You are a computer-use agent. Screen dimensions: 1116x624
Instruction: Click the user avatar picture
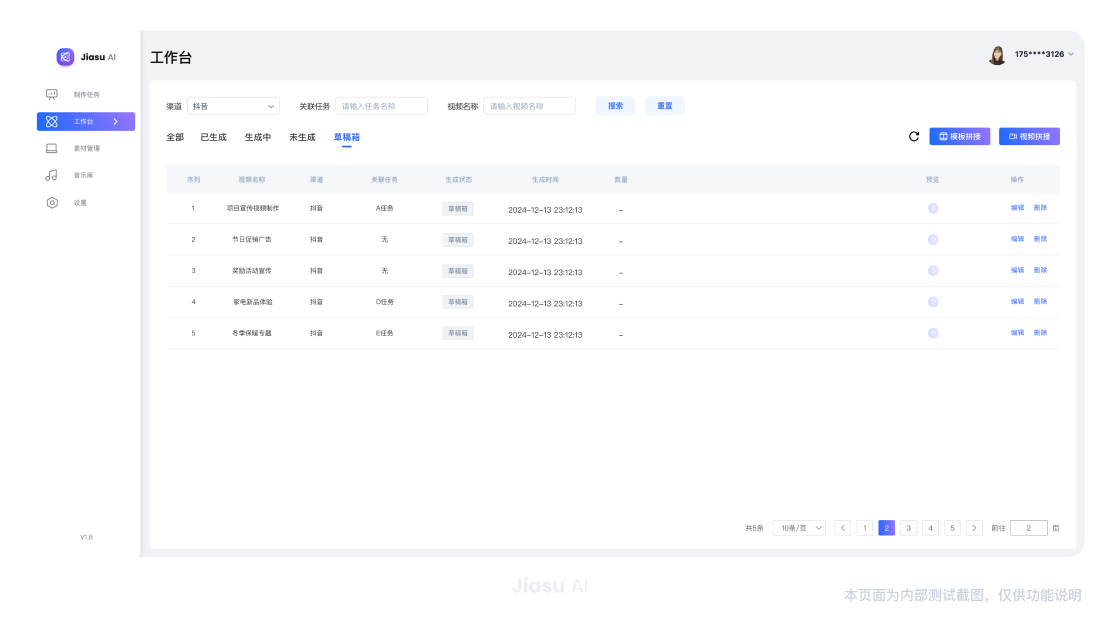[x=997, y=55]
